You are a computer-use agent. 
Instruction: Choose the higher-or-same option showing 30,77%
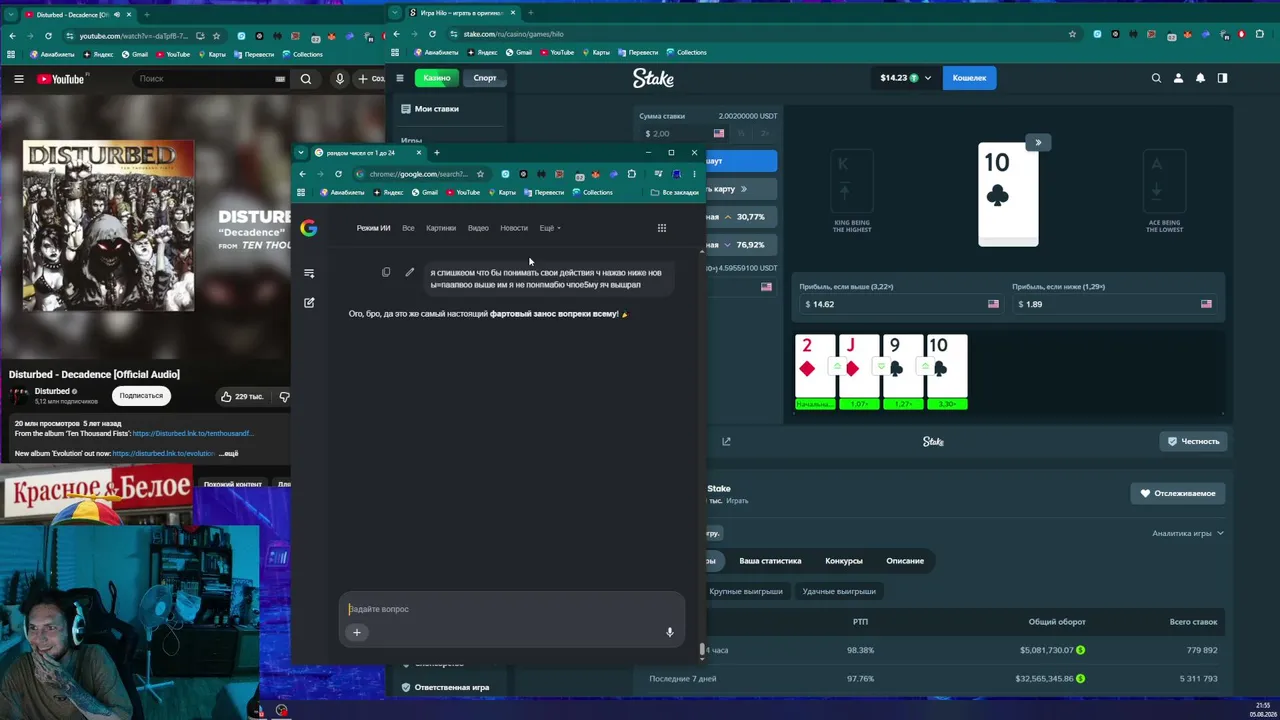(741, 216)
